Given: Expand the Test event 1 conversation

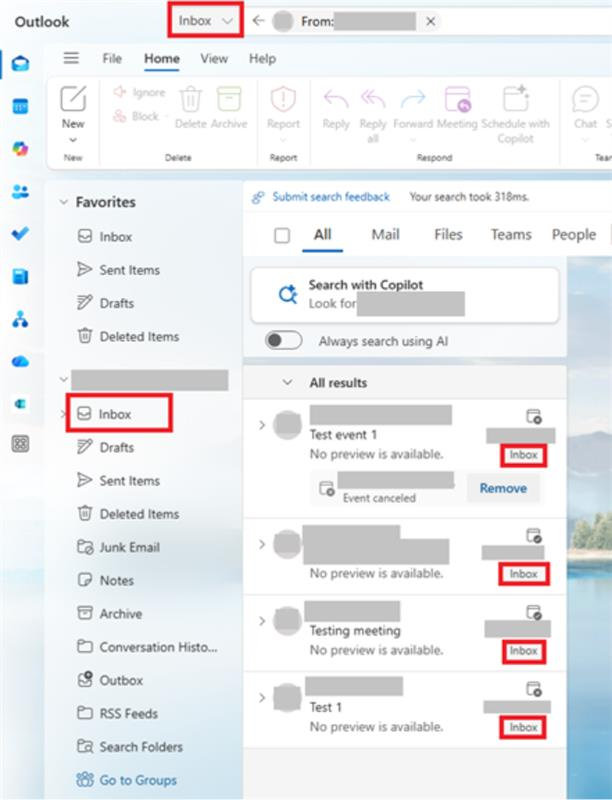Looking at the screenshot, I should (x=262, y=425).
